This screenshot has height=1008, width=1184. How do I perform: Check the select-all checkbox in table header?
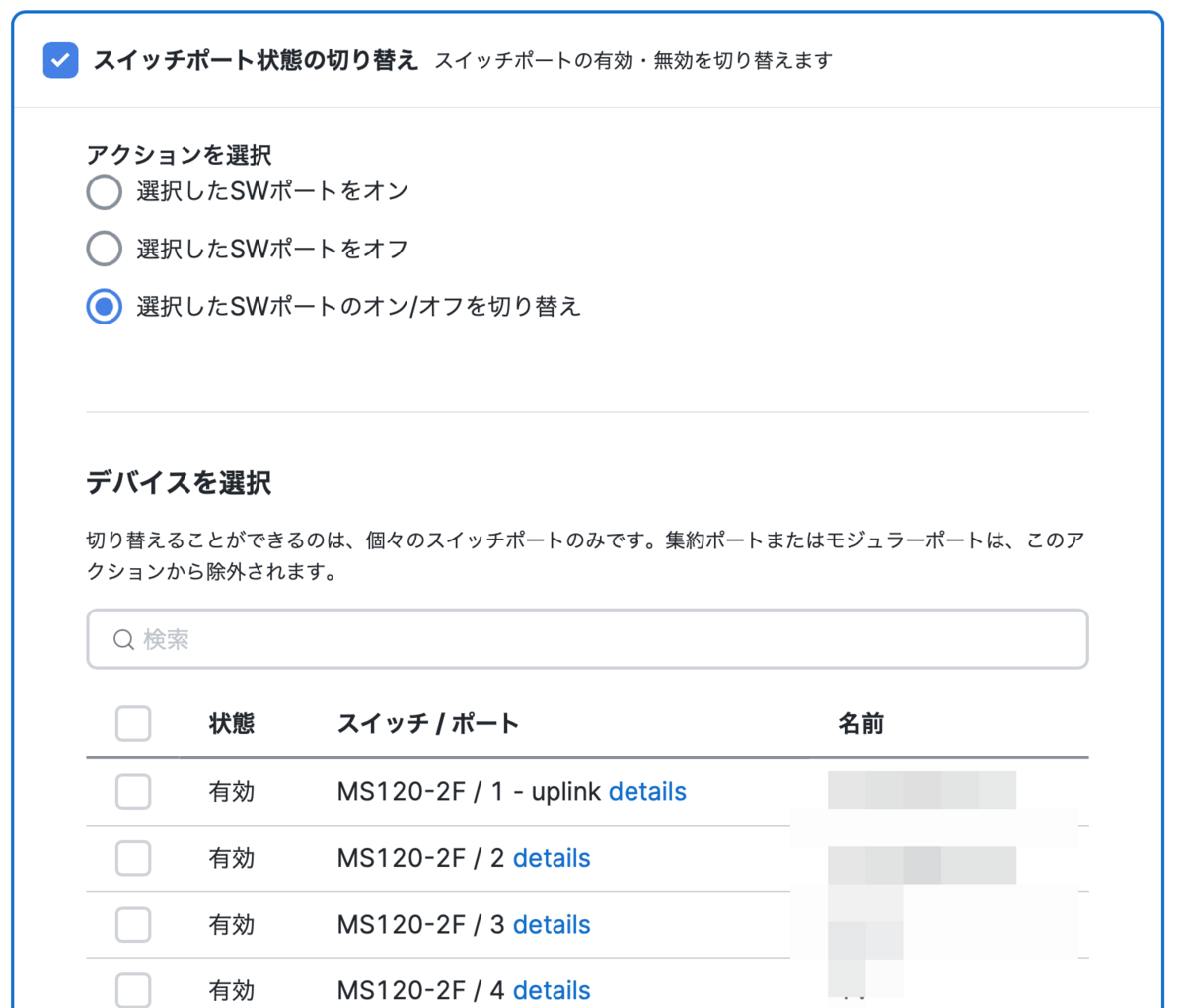click(133, 723)
